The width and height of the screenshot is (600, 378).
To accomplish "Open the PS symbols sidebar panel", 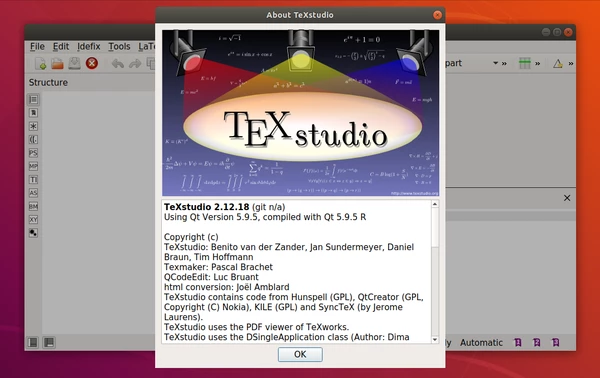I will pos(33,153).
